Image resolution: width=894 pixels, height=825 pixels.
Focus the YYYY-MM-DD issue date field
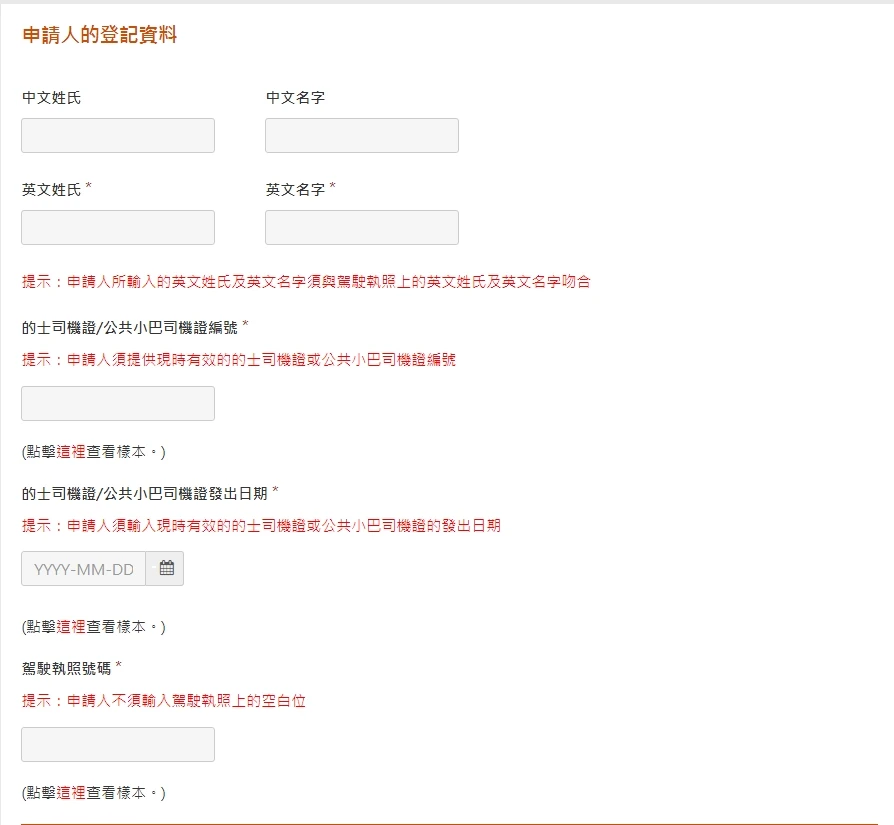coord(83,568)
